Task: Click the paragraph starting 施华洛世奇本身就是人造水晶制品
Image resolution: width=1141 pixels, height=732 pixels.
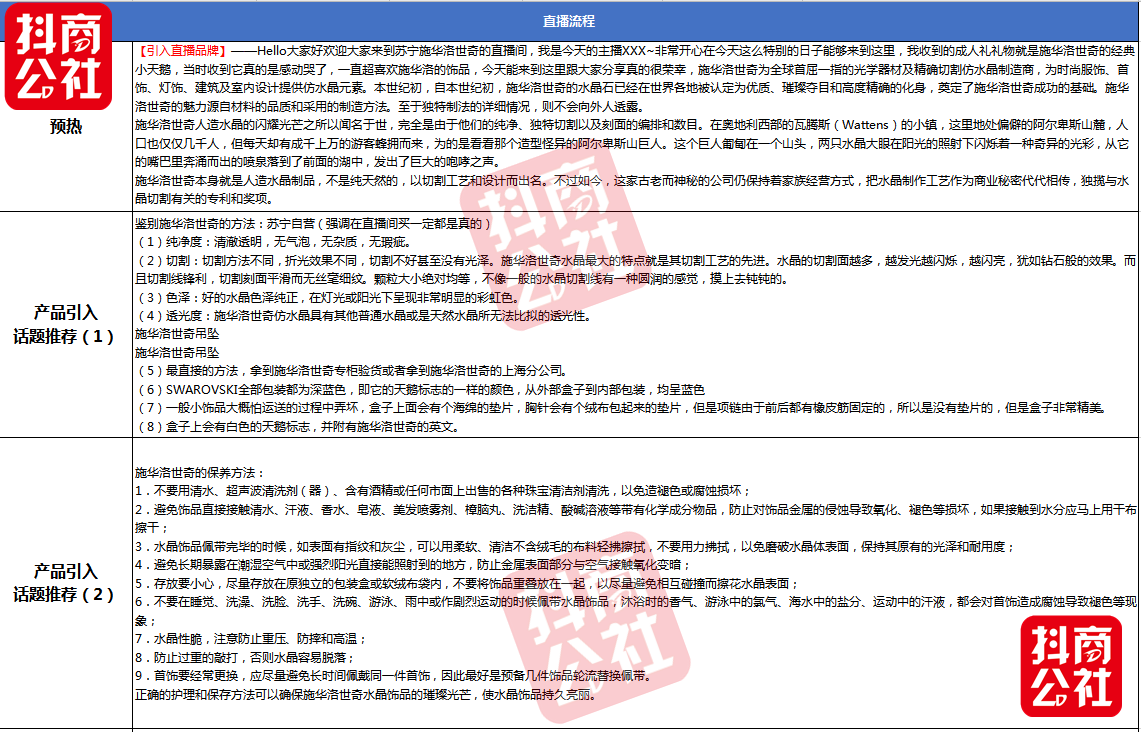Action: (x=632, y=190)
